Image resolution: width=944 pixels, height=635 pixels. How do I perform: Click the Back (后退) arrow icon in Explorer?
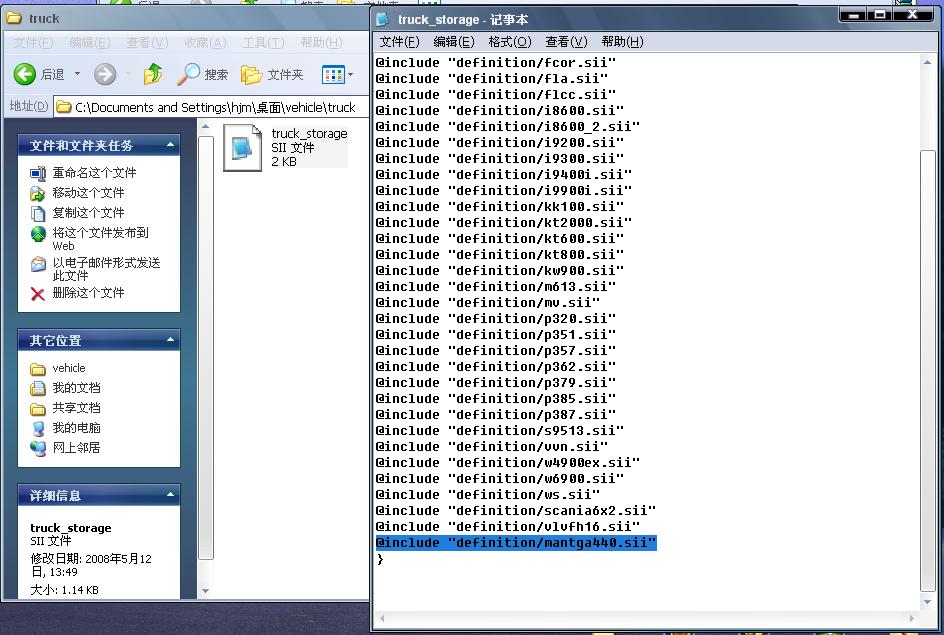tap(25, 74)
